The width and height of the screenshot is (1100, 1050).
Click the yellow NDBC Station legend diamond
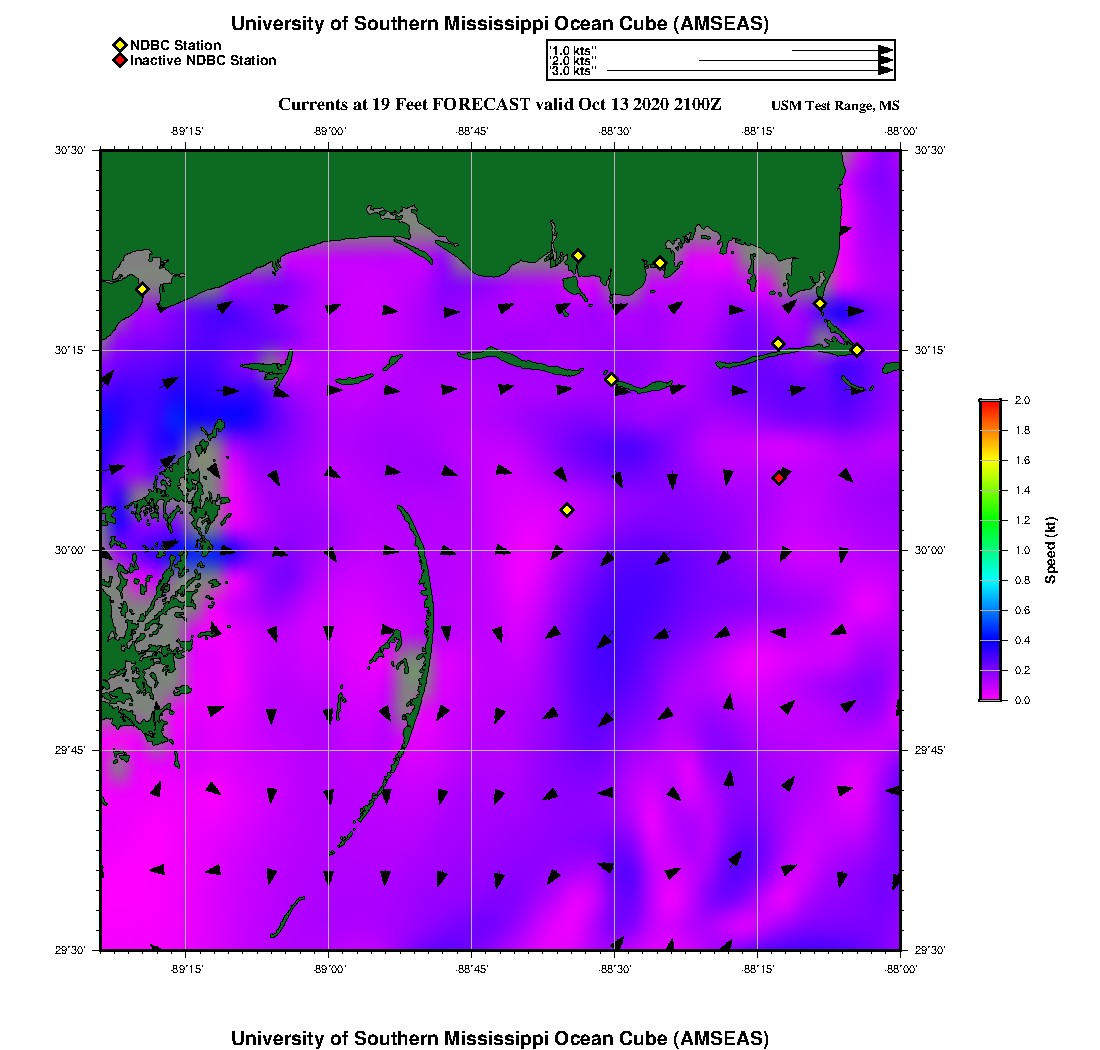pyautogui.click(x=119, y=45)
